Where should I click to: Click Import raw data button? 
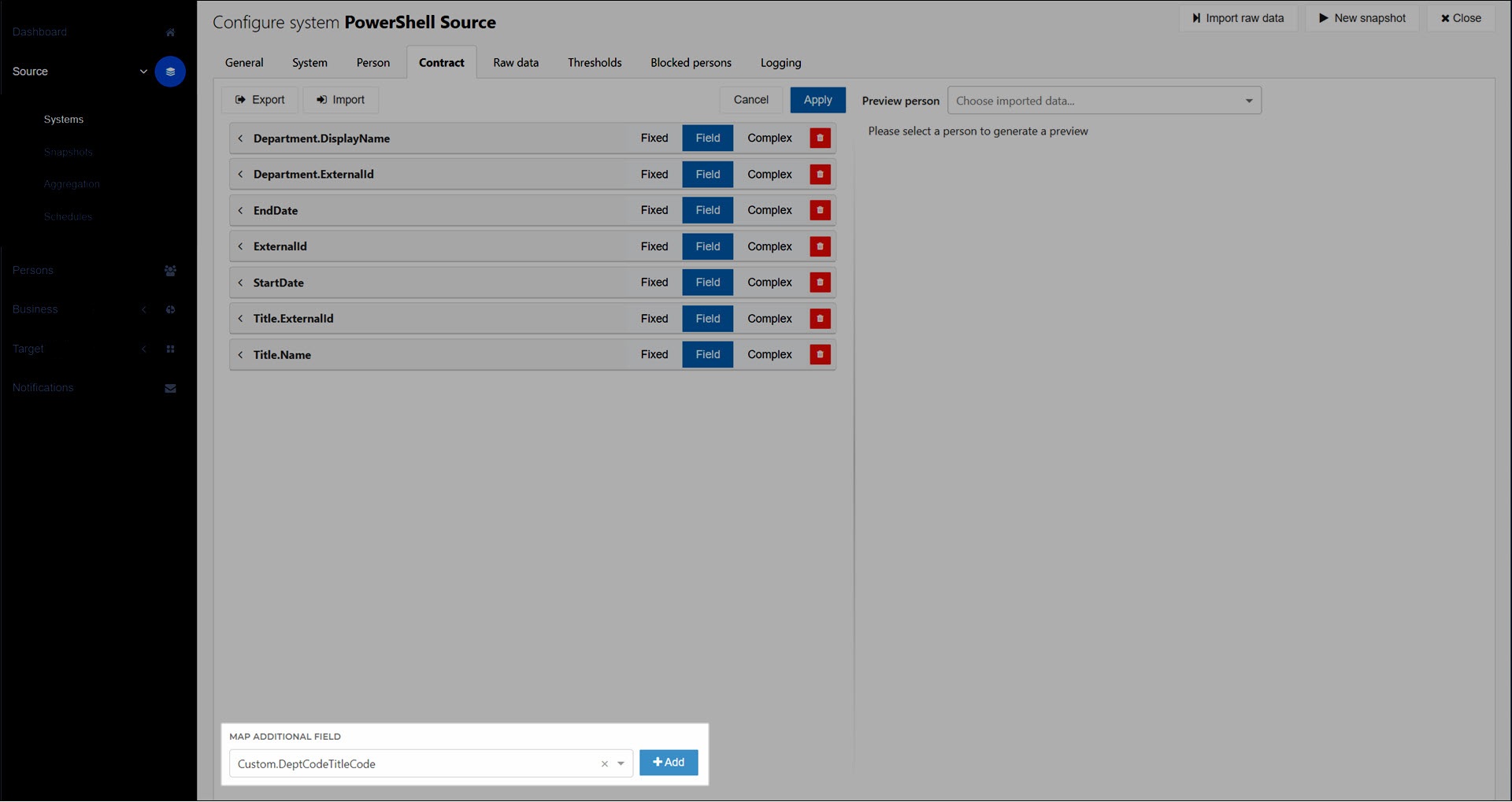[x=1238, y=18]
